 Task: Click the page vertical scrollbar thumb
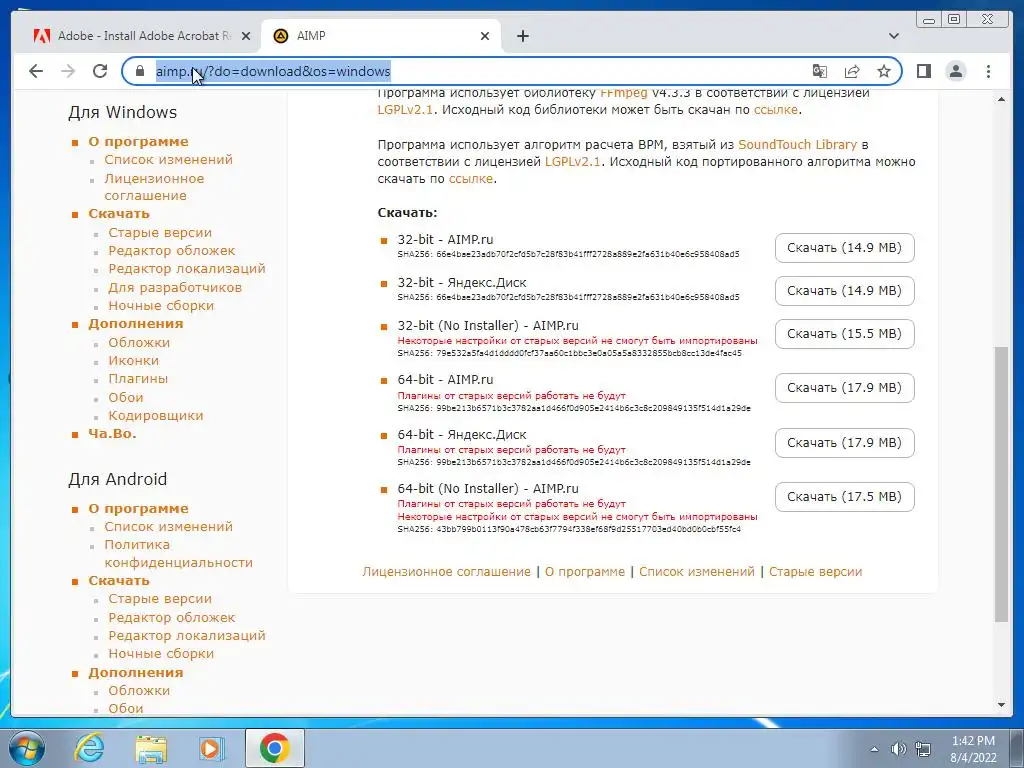(x=1001, y=484)
